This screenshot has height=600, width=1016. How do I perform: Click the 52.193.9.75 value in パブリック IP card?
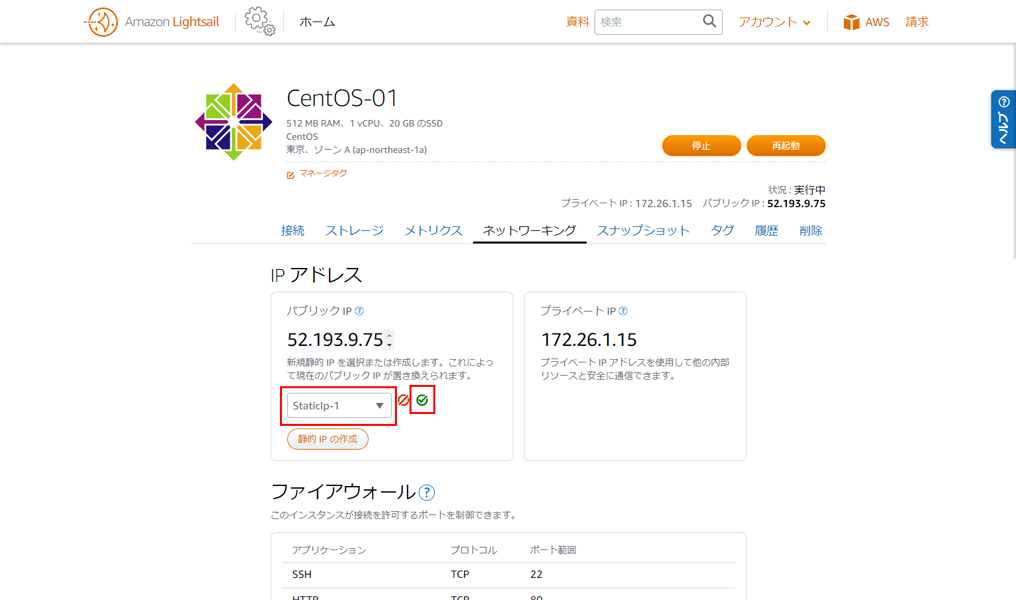pyautogui.click(x=335, y=340)
